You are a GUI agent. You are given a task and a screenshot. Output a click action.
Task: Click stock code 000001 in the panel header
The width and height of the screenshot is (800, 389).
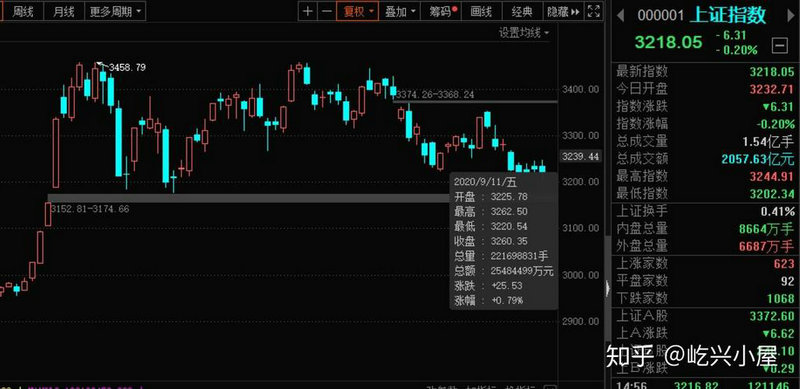coord(660,15)
